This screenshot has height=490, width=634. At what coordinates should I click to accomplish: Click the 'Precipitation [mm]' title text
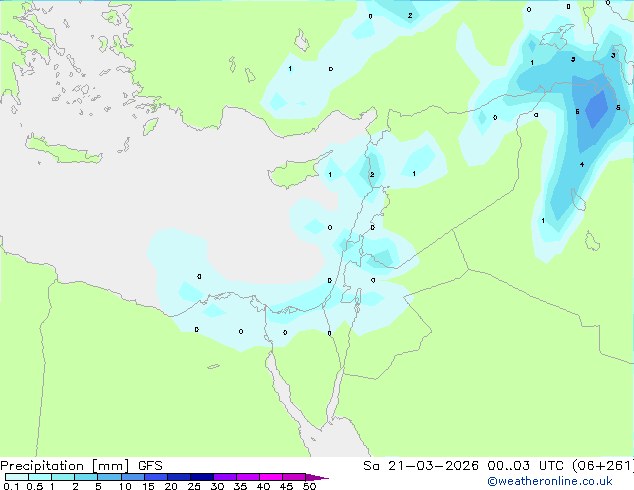tap(65, 466)
